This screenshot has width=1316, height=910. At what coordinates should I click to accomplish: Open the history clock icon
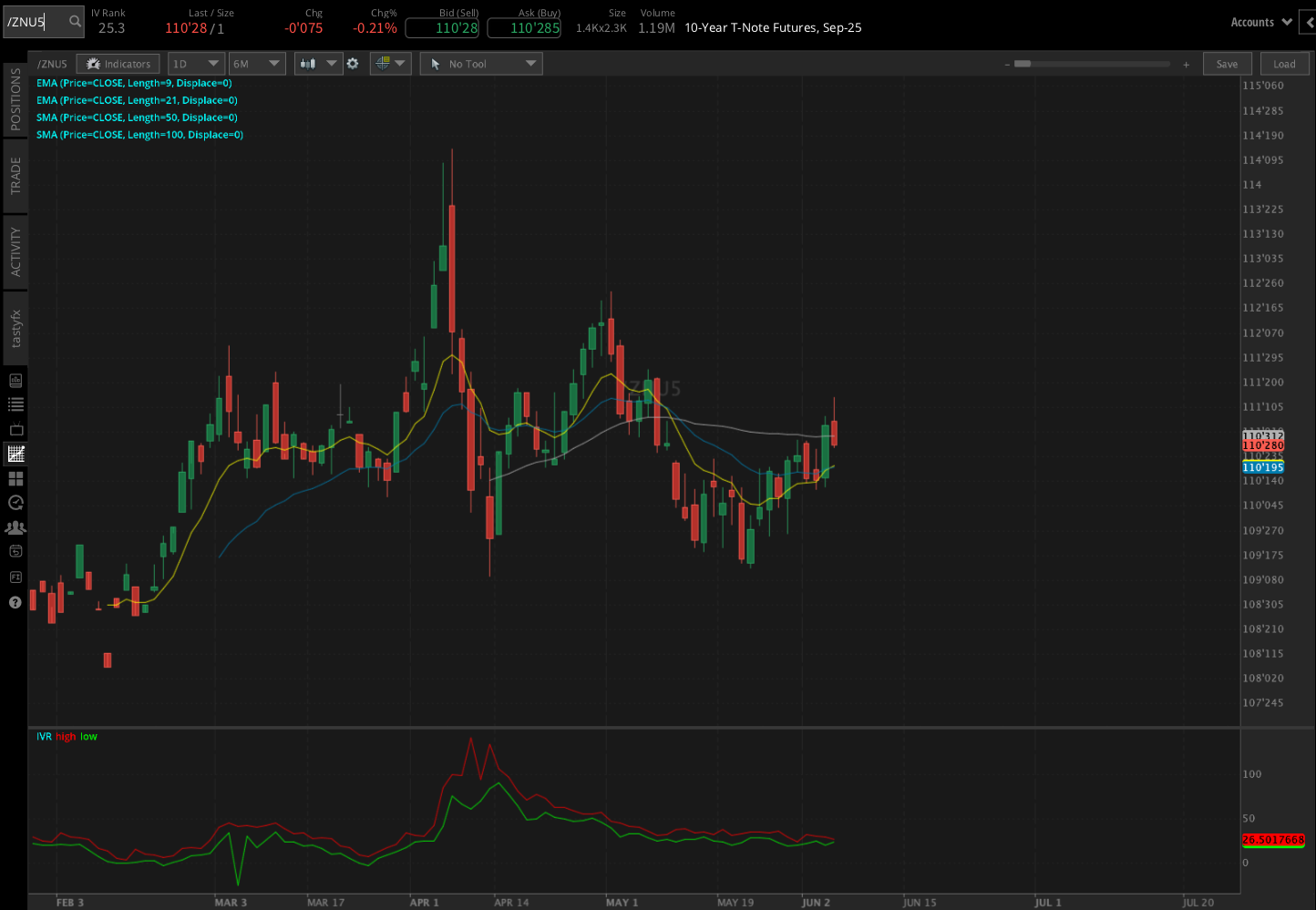pos(15,502)
